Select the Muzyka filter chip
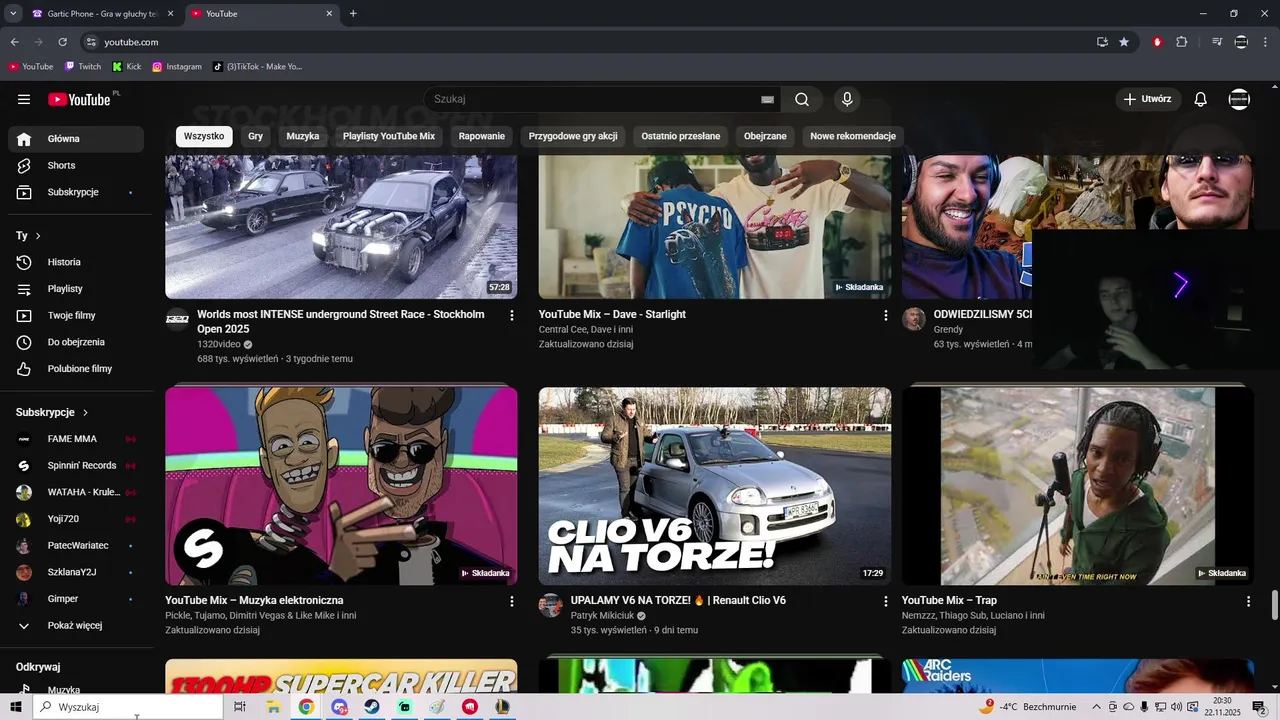This screenshot has width=1280, height=720. [x=303, y=136]
